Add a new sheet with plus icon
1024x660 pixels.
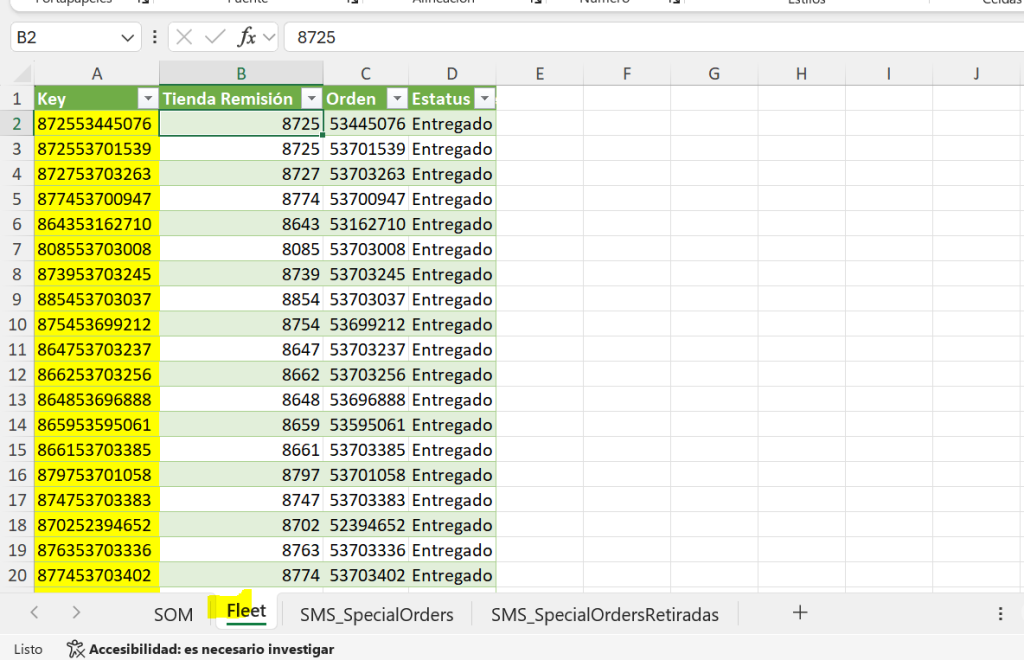pos(800,612)
